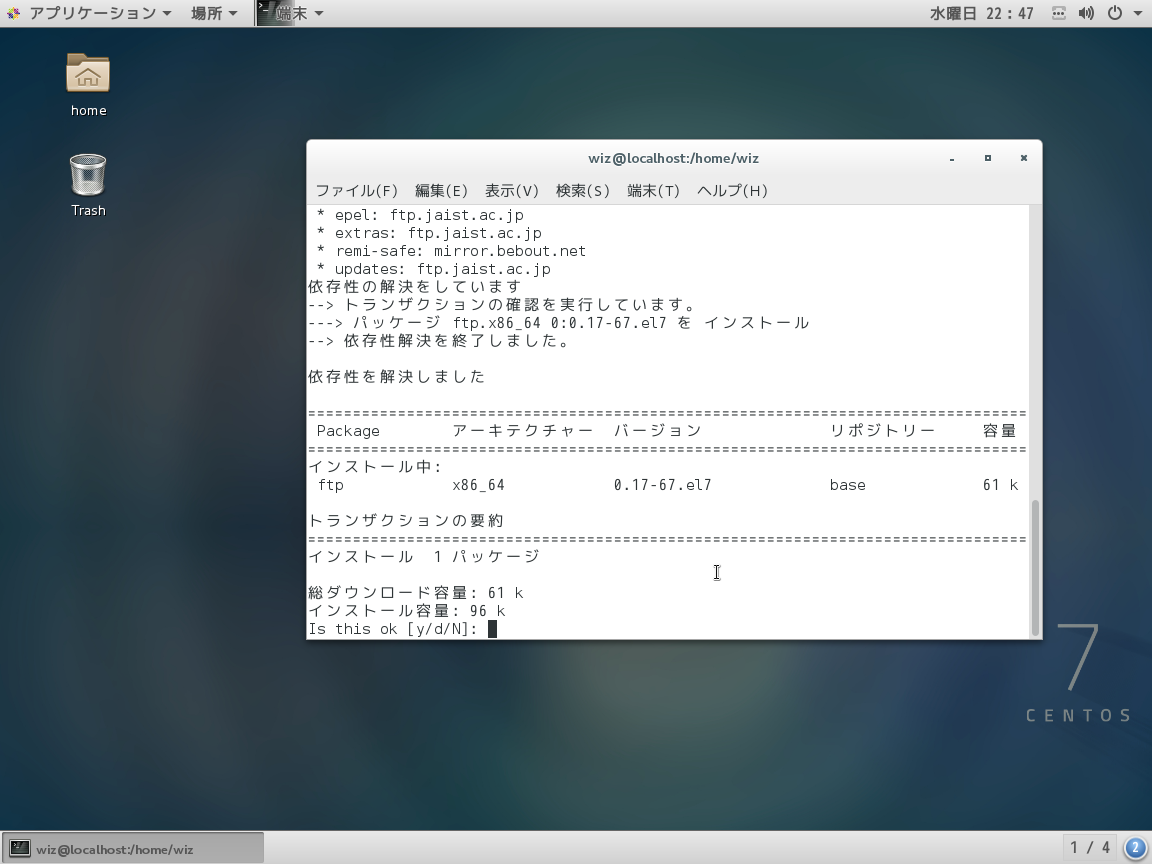Screen dimensions: 1152x864
Task: Click the terminal vertical scrollbar handle
Action: pos(1035,567)
